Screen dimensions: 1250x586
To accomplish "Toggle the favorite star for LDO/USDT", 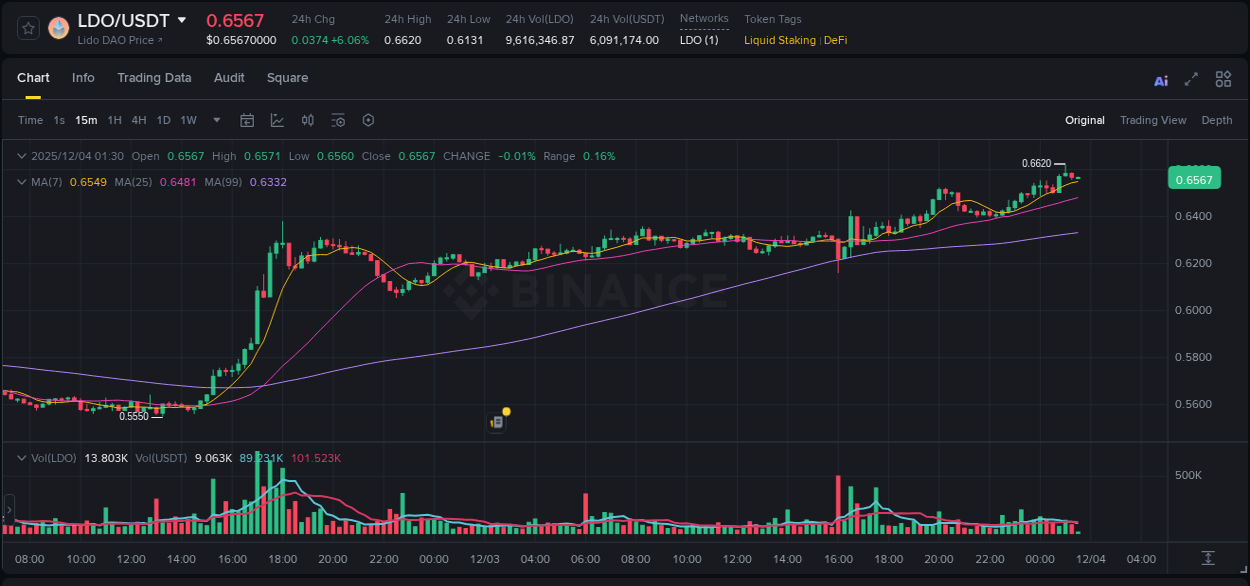I will pyautogui.click(x=27, y=28).
